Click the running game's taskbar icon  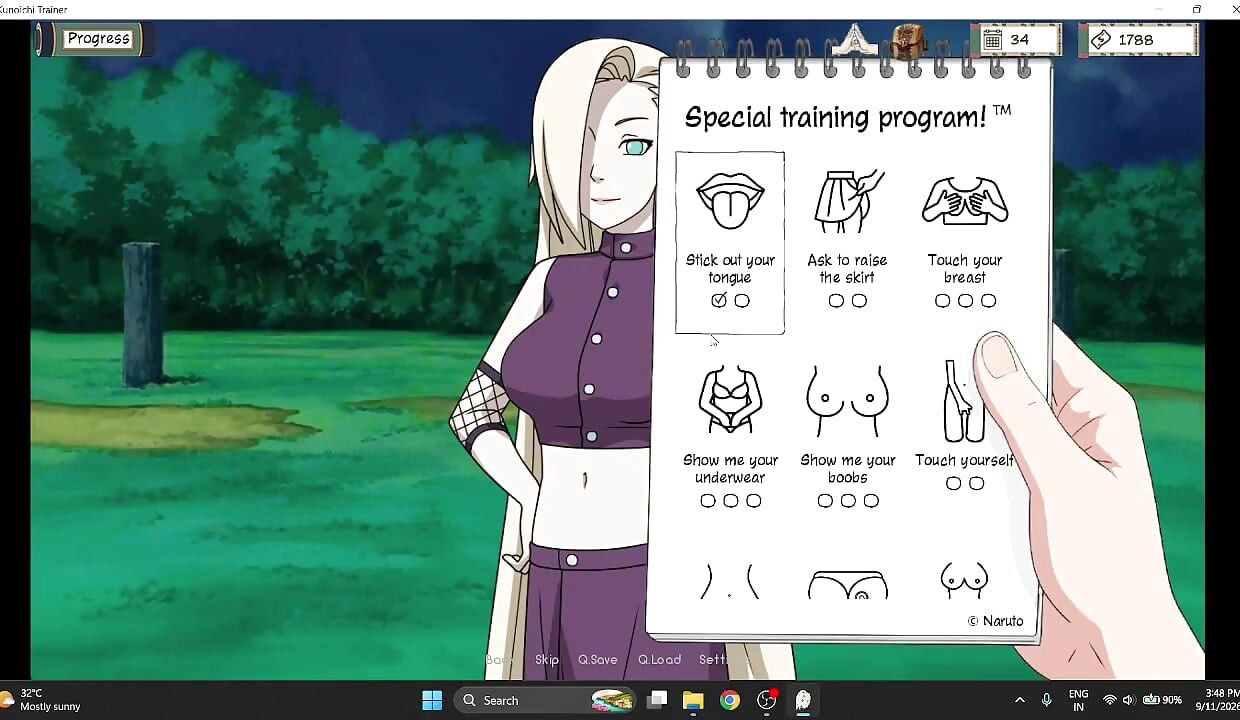[803, 700]
